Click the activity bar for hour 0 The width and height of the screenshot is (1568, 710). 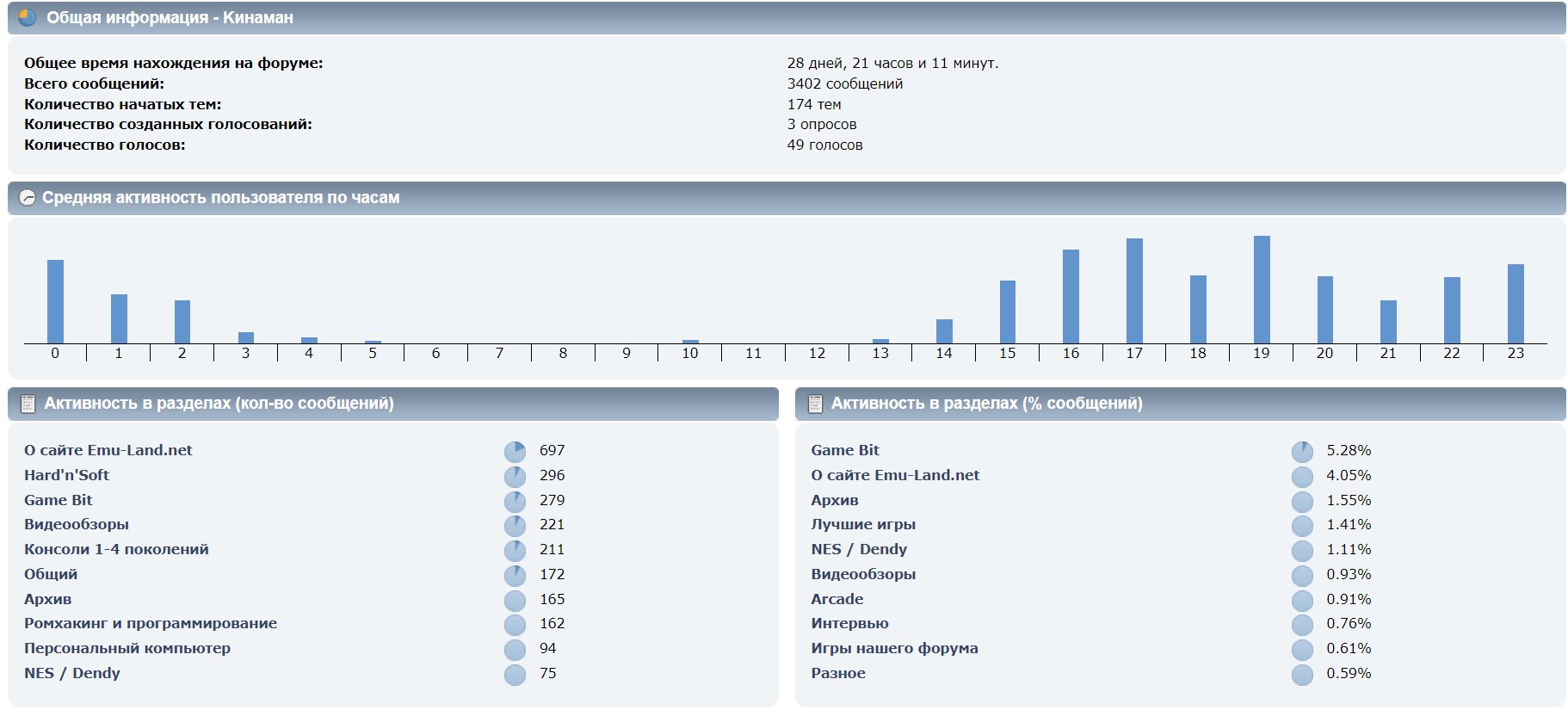(x=55, y=301)
